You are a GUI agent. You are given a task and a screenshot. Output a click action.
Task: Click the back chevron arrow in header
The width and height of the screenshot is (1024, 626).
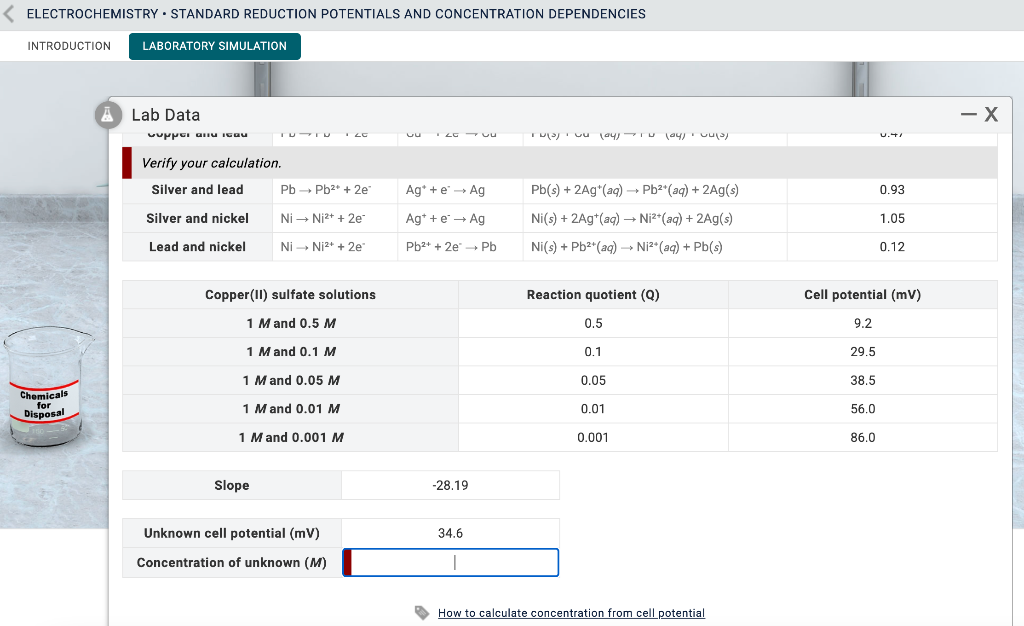click(x=8, y=14)
